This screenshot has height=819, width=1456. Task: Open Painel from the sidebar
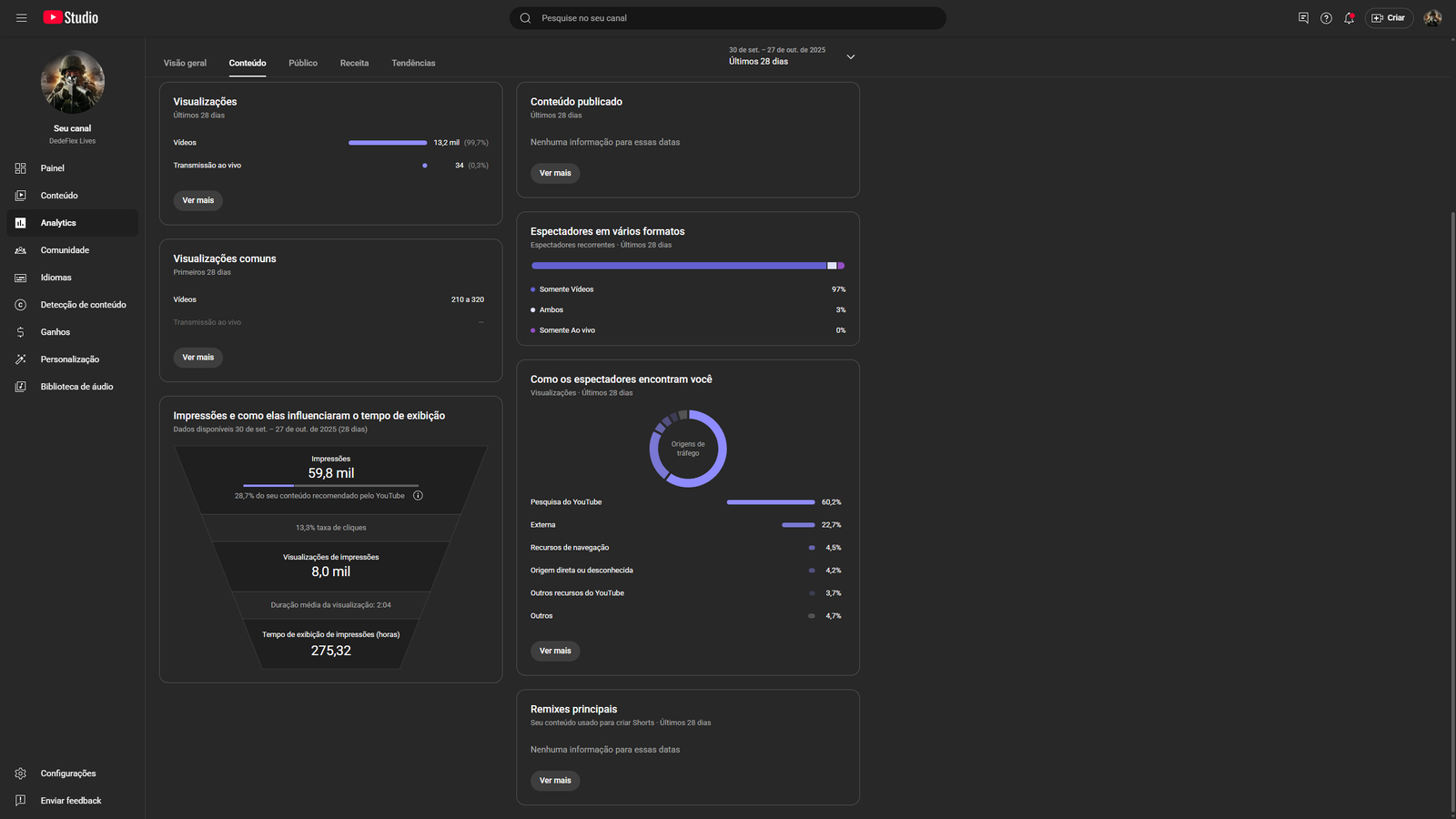point(53,168)
